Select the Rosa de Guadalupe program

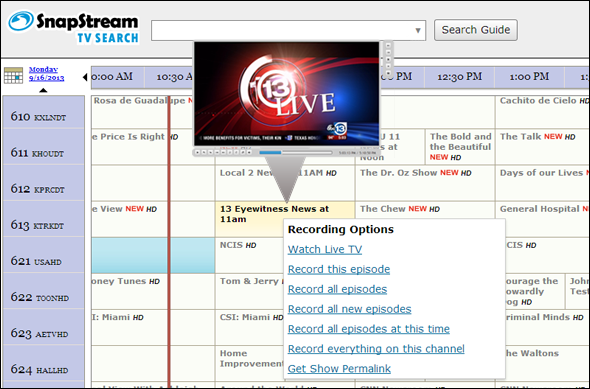pyautogui.click(x=142, y=112)
